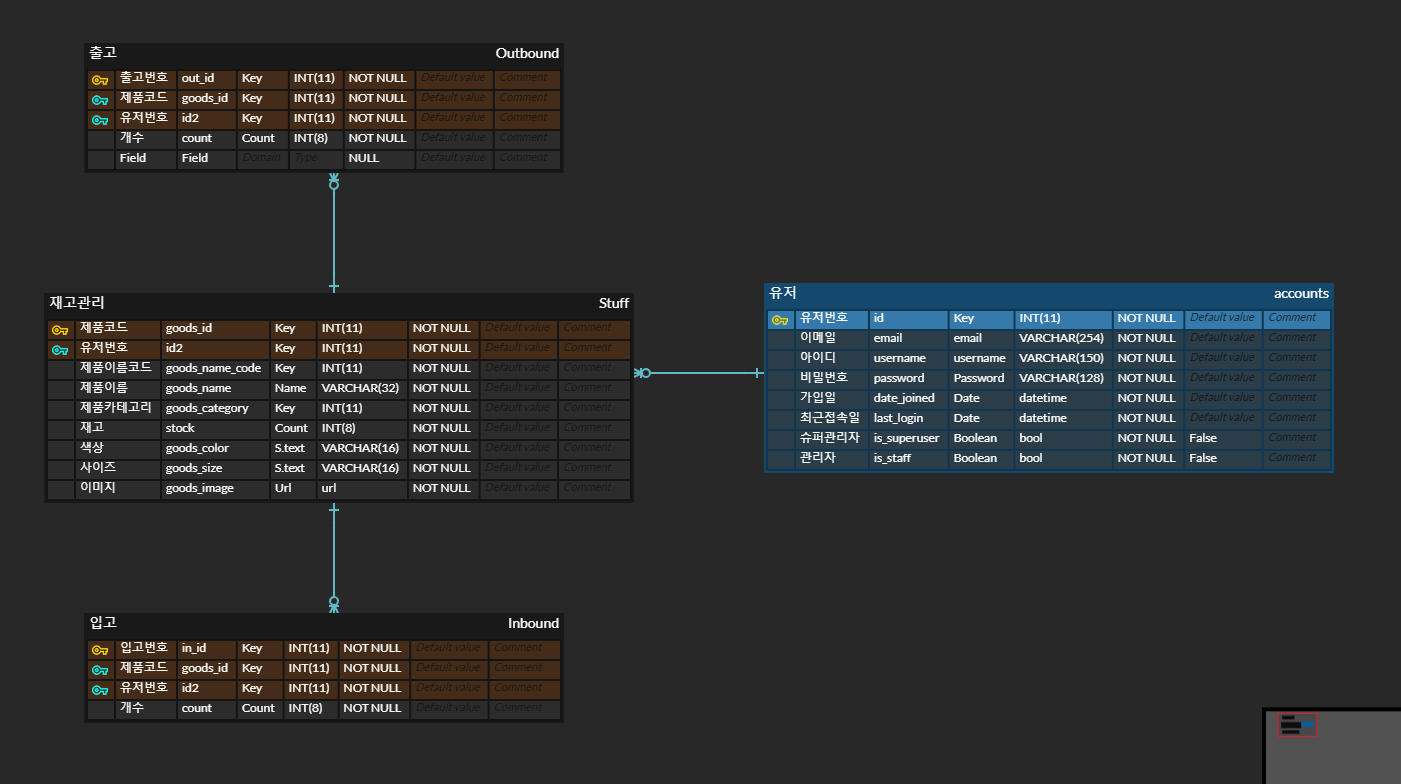Screen dimensions: 1401x784
Task: Click the VARCHAR(128) type cell
Action: pos(1063,378)
